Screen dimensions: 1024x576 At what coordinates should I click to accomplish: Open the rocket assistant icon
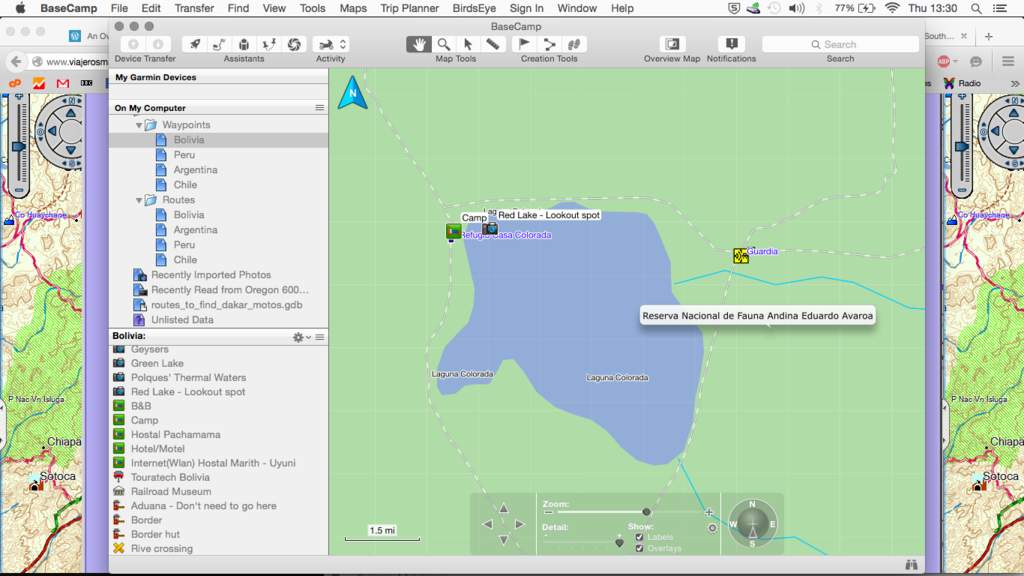coord(195,44)
